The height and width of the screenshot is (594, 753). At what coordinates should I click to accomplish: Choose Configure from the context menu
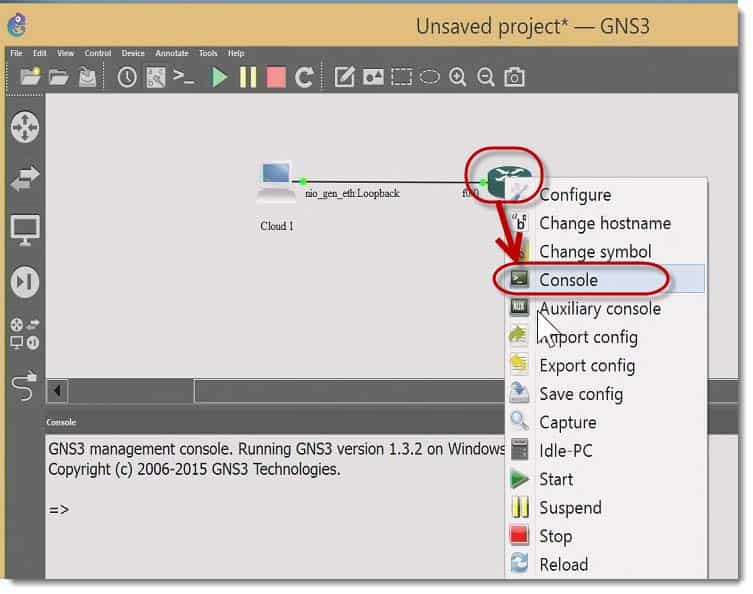606,195
